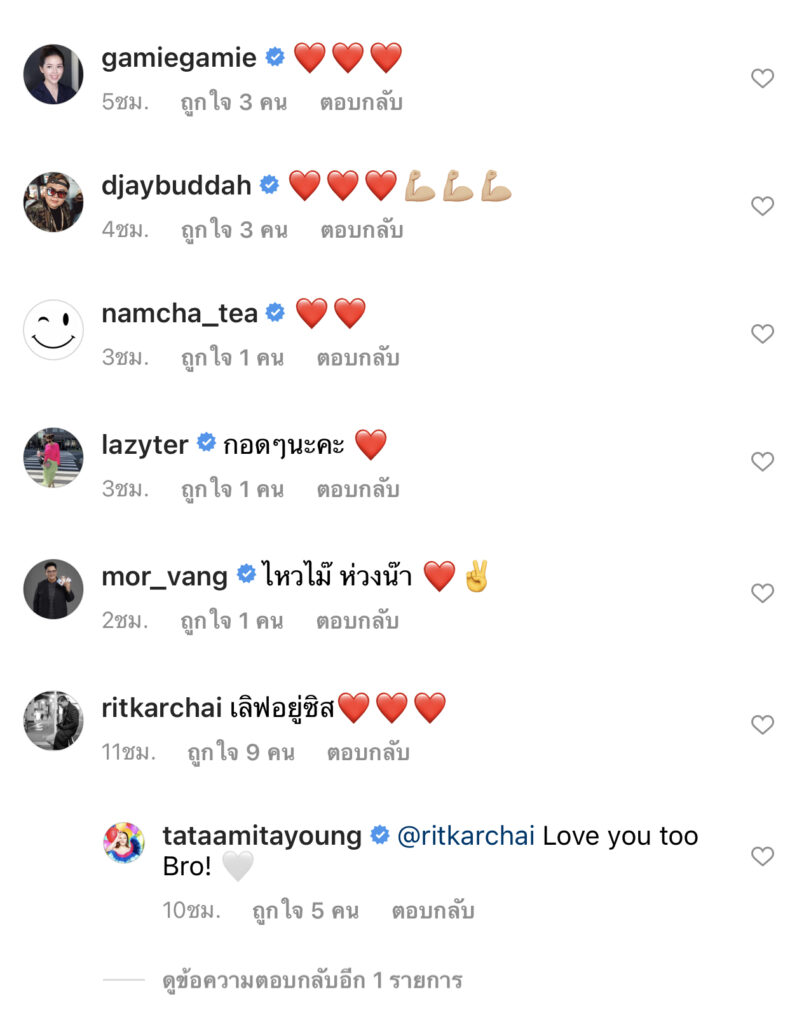This screenshot has height=1024, width=811.
Task: Open the @ritkarchai mention link
Action: click(464, 837)
